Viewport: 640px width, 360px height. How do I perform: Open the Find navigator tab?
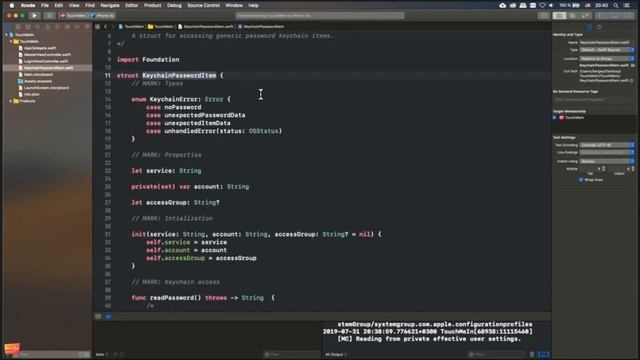[x=37, y=27]
